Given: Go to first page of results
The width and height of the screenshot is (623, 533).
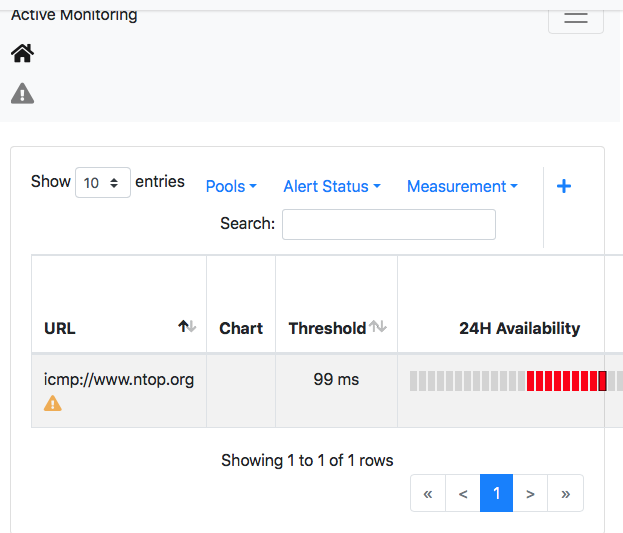Looking at the screenshot, I should [x=428, y=493].
